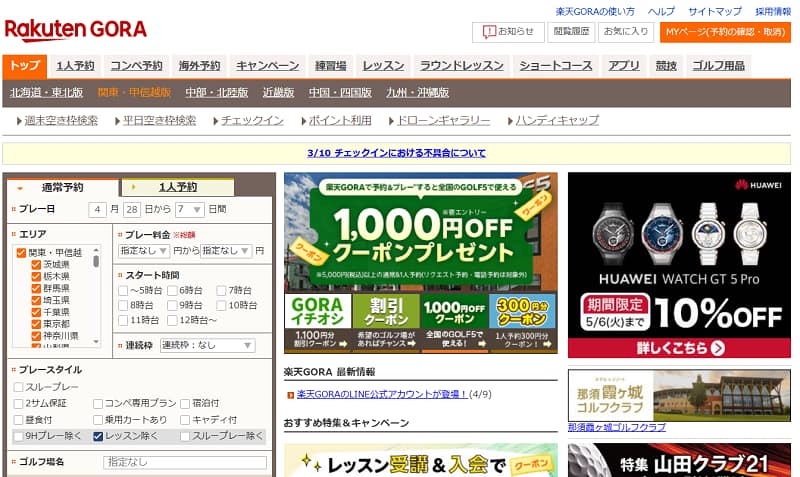This screenshot has width=800, height=477.
Task: Open the サイトマップ link
Action: click(715, 11)
